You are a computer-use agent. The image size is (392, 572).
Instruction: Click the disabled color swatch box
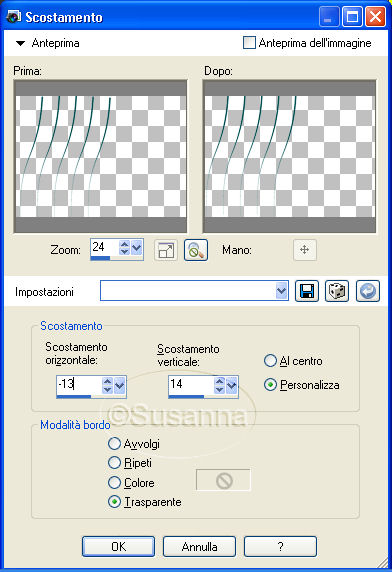(x=224, y=480)
